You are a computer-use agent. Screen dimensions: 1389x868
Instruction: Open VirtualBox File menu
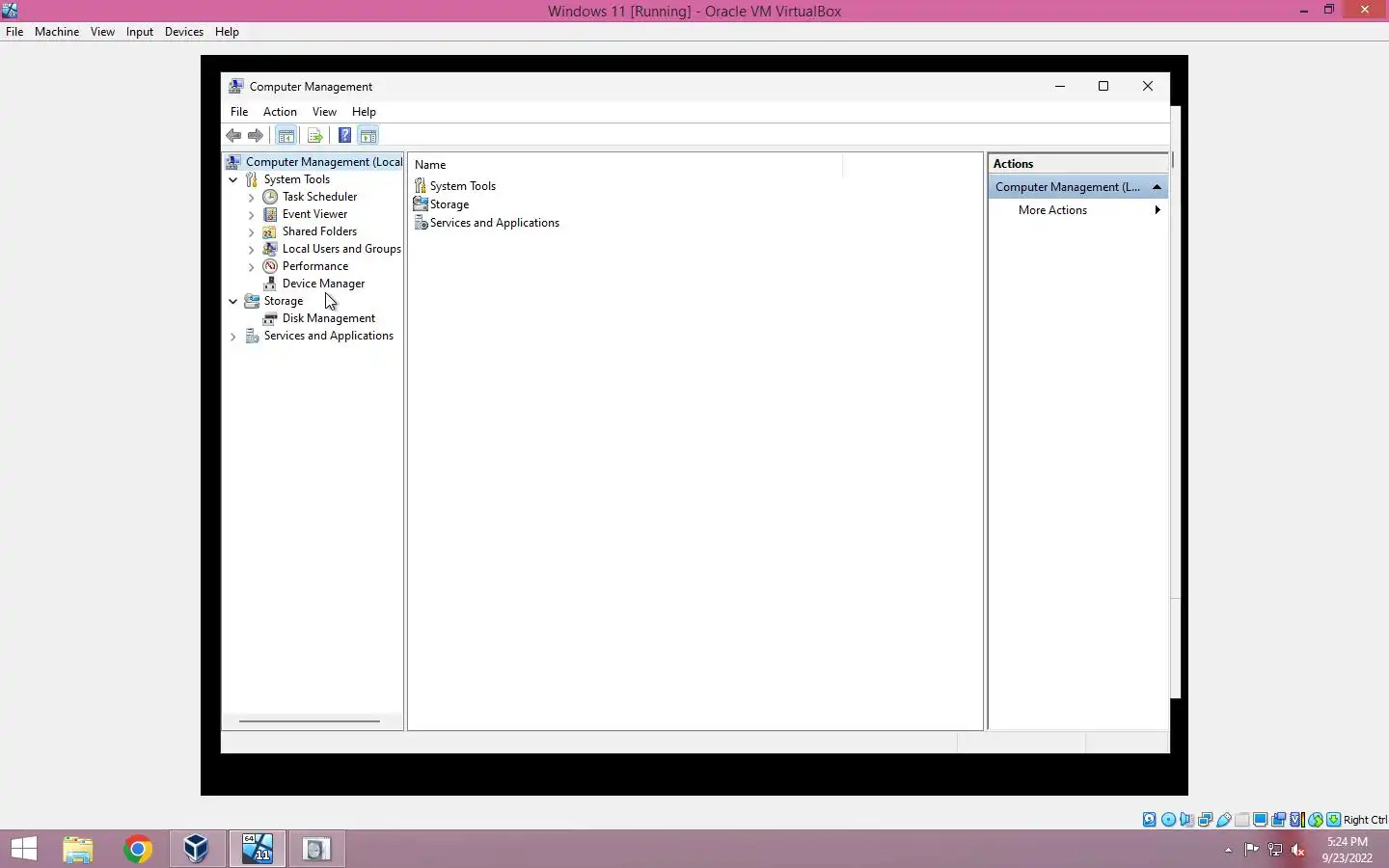[14, 32]
